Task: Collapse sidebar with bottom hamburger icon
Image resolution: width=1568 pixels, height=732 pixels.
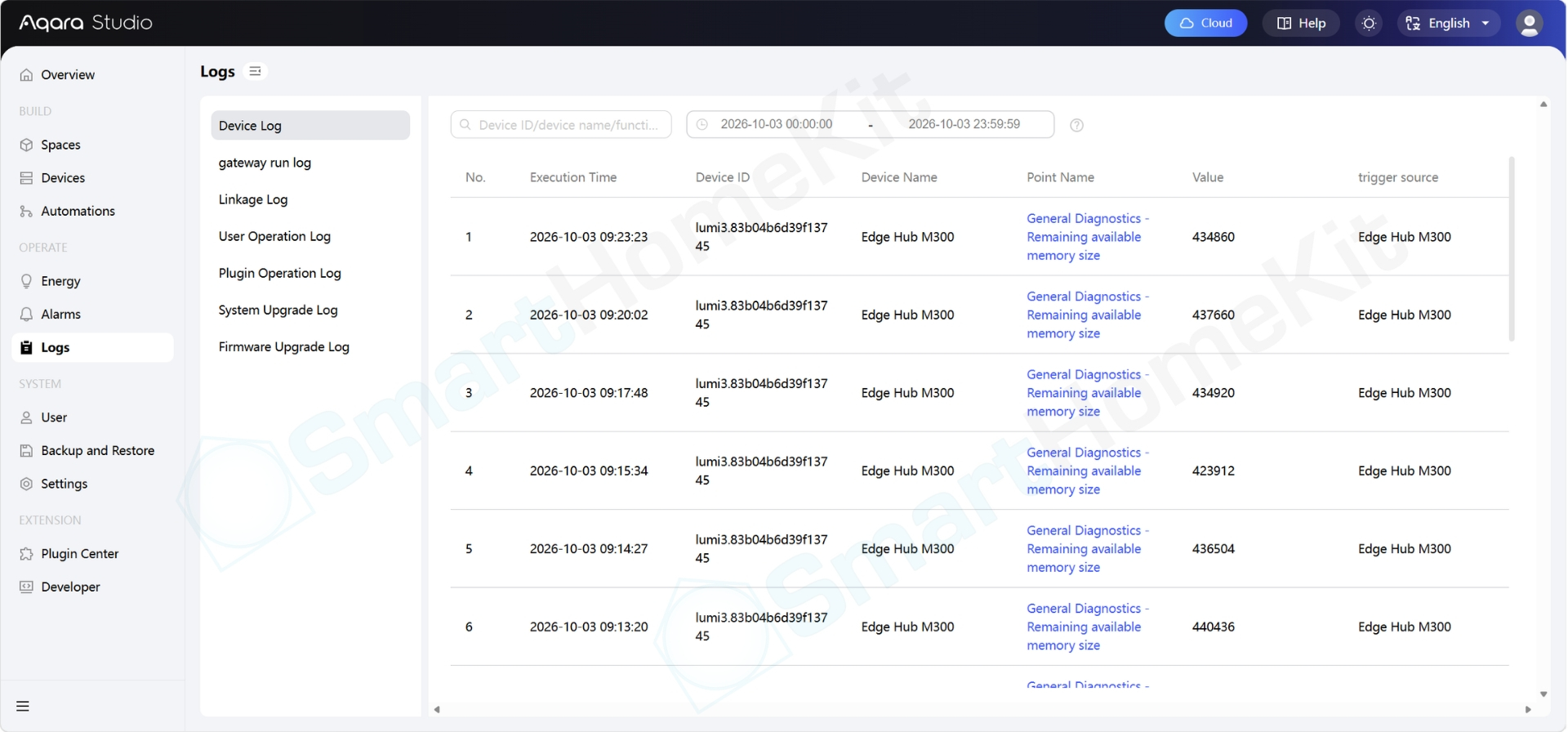Action: click(23, 706)
